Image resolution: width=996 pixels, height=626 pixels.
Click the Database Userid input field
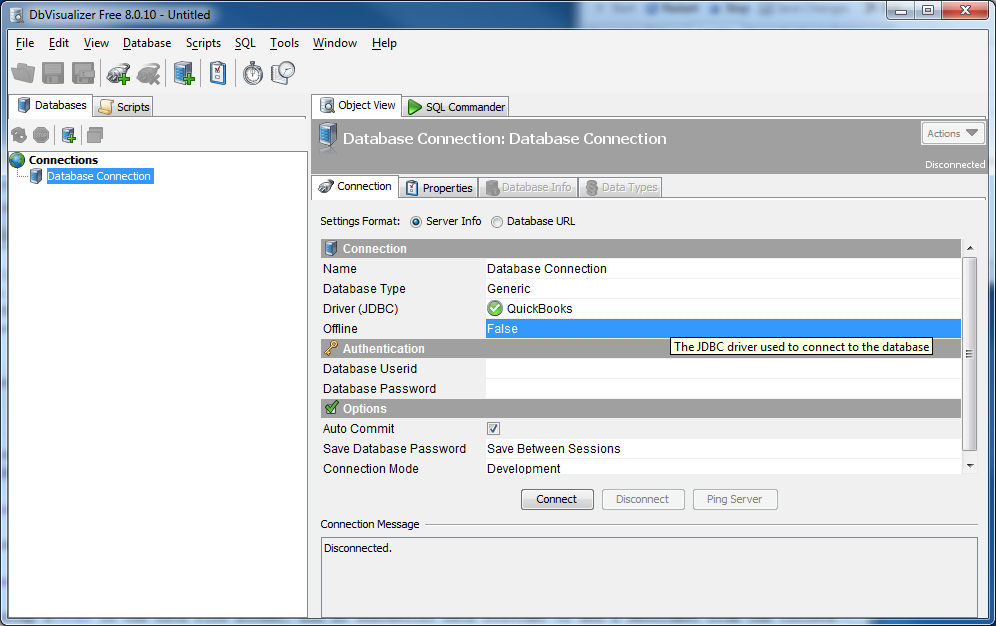(x=722, y=369)
